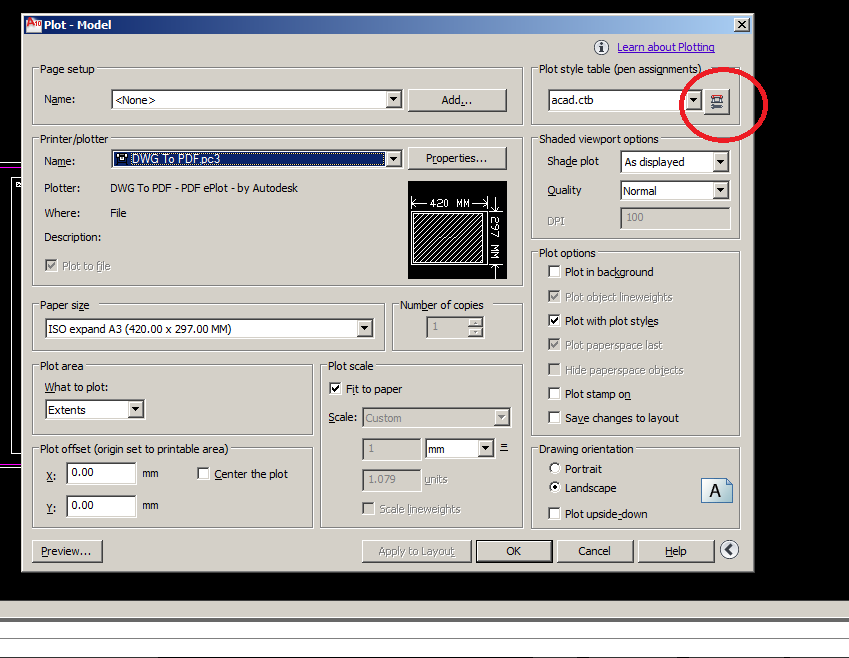Image resolution: width=849 pixels, height=658 pixels.
Task: Expand the Shade plot As displayed dropdown
Action: pos(720,162)
